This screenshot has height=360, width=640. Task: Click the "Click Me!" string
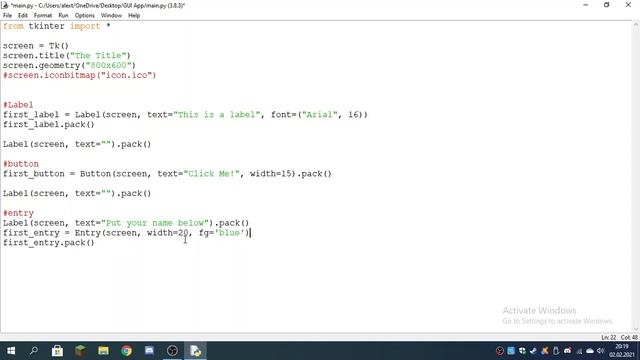click(x=211, y=174)
